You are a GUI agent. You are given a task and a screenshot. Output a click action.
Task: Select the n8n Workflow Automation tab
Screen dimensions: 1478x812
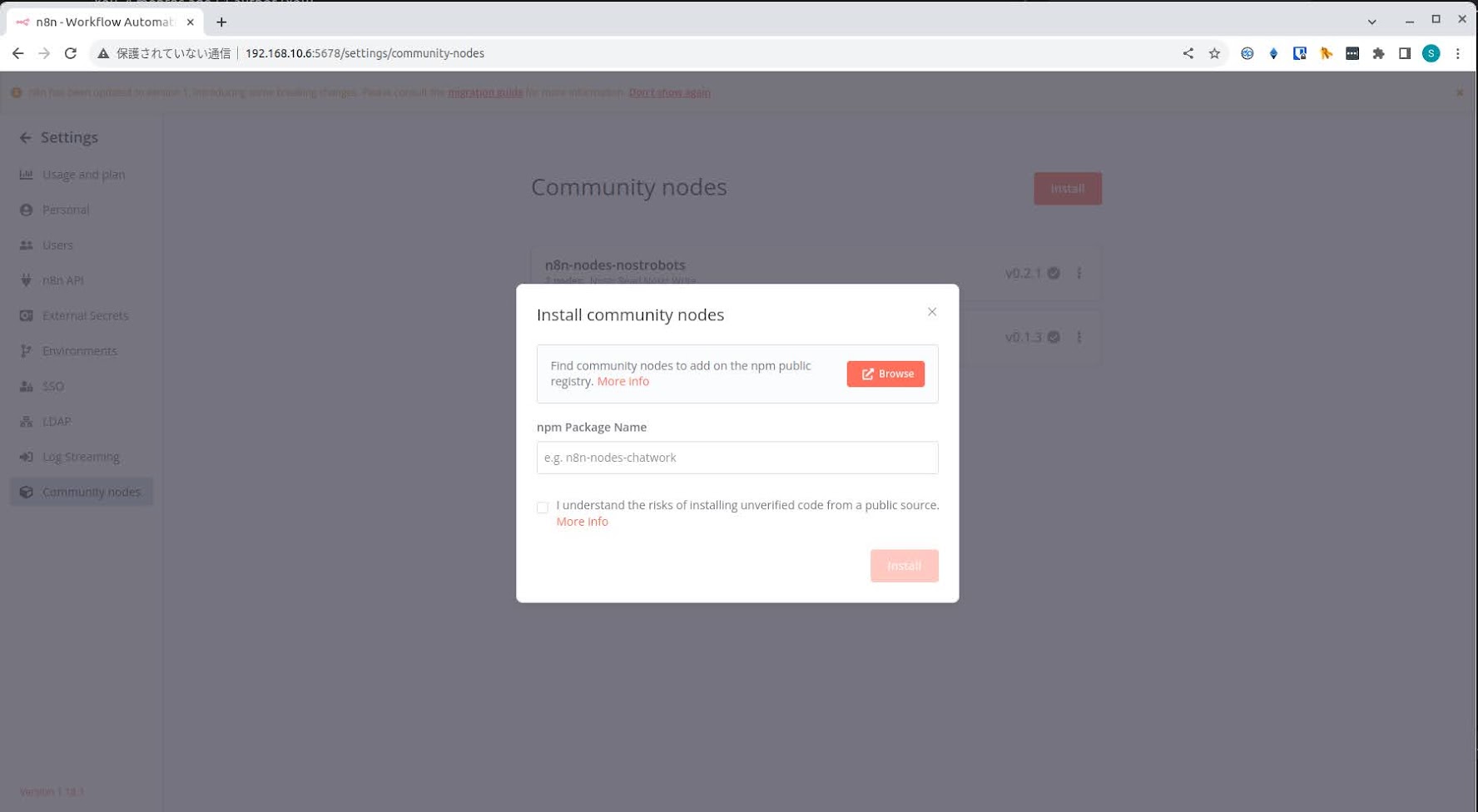[x=104, y=22]
